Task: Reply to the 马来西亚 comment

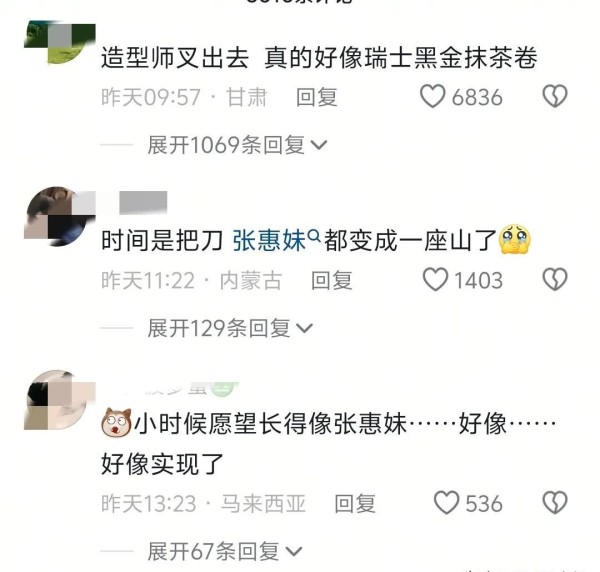Action: click(x=355, y=503)
